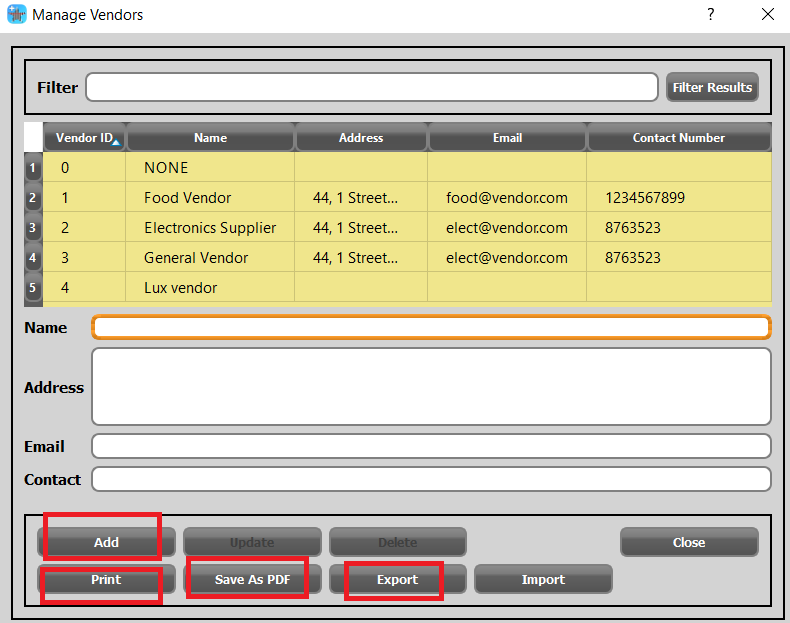Click the Contact input field
Image resolution: width=790 pixels, height=623 pixels.
pyautogui.click(x=431, y=480)
